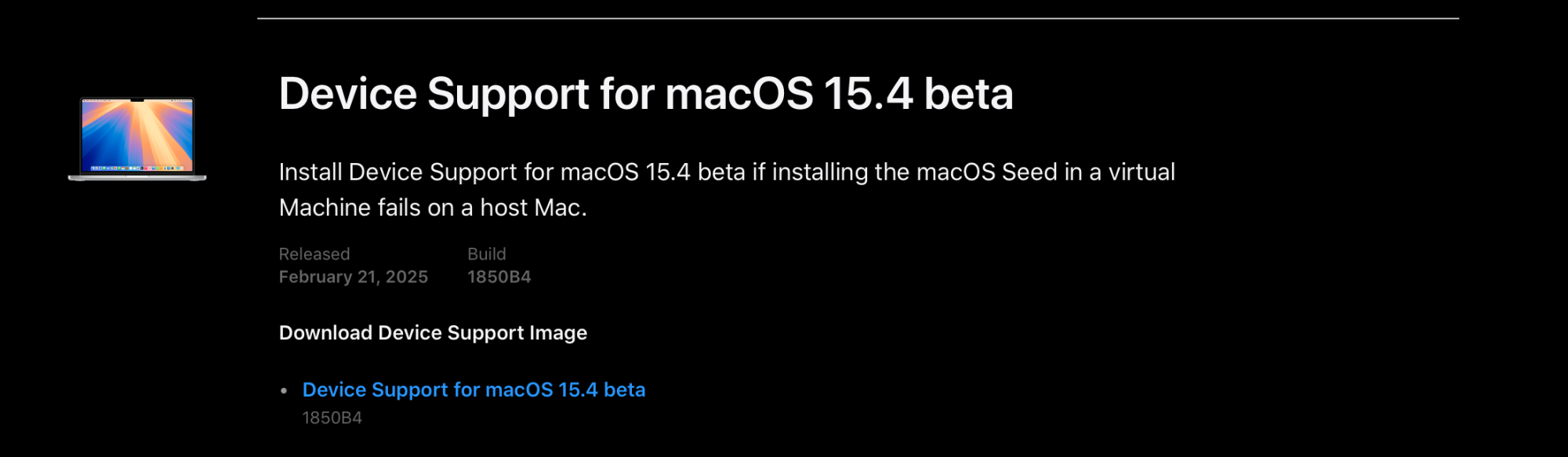Click the Dock shown on the MacBook image
This screenshot has height=457, width=1568.
(137, 168)
